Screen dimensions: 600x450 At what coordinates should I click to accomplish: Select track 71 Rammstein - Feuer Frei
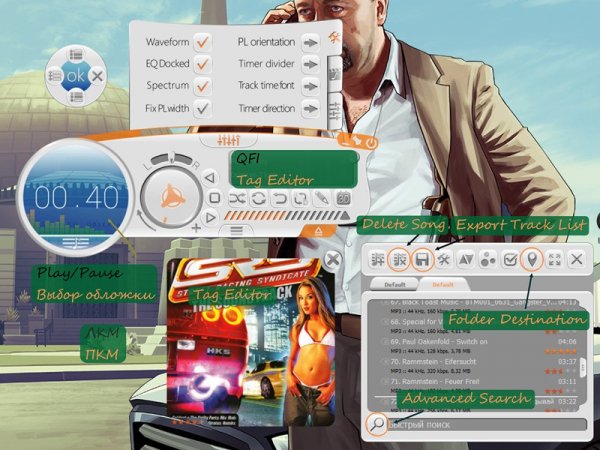478,386
